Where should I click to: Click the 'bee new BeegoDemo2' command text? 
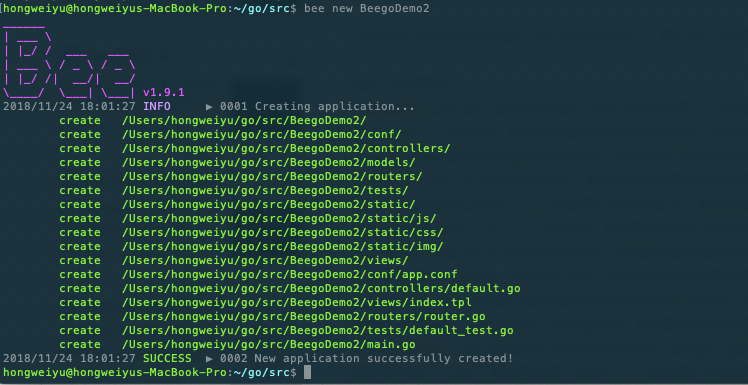tap(366, 9)
